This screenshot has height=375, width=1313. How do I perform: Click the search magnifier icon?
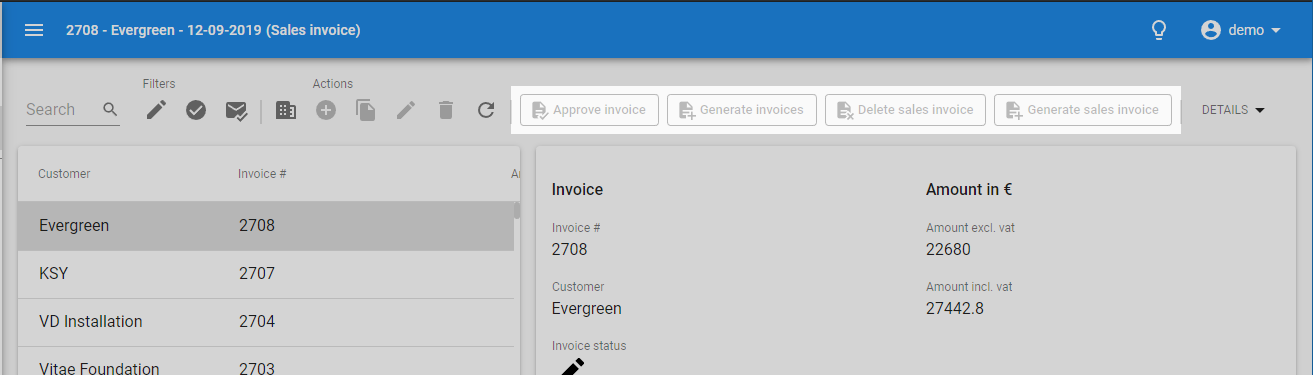click(x=110, y=109)
